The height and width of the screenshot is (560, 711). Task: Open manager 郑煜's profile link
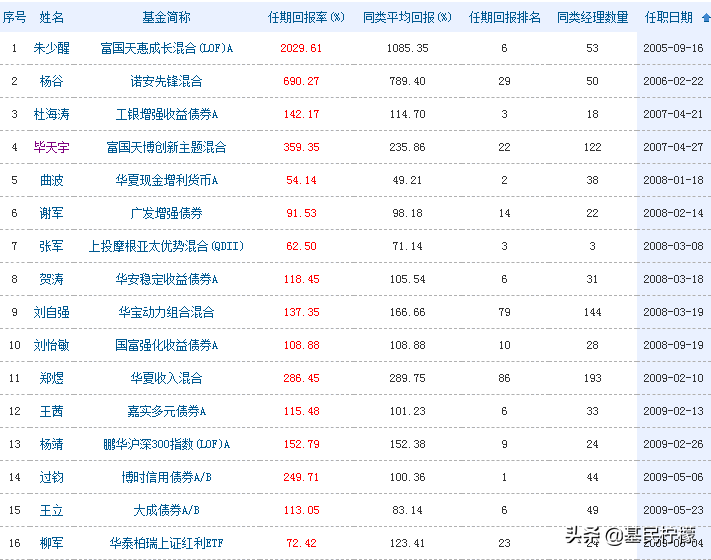[x=51, y=378]
